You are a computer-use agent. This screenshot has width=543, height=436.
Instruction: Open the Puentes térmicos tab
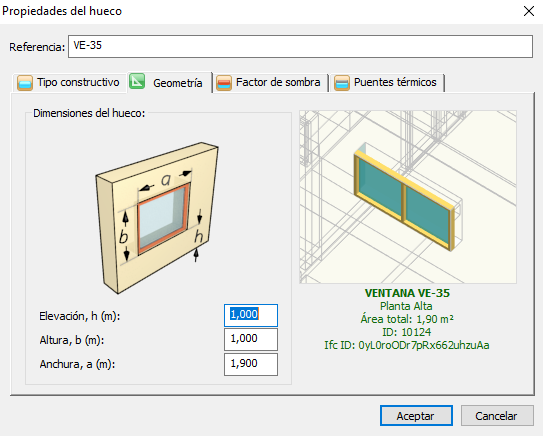coord(387,83)
